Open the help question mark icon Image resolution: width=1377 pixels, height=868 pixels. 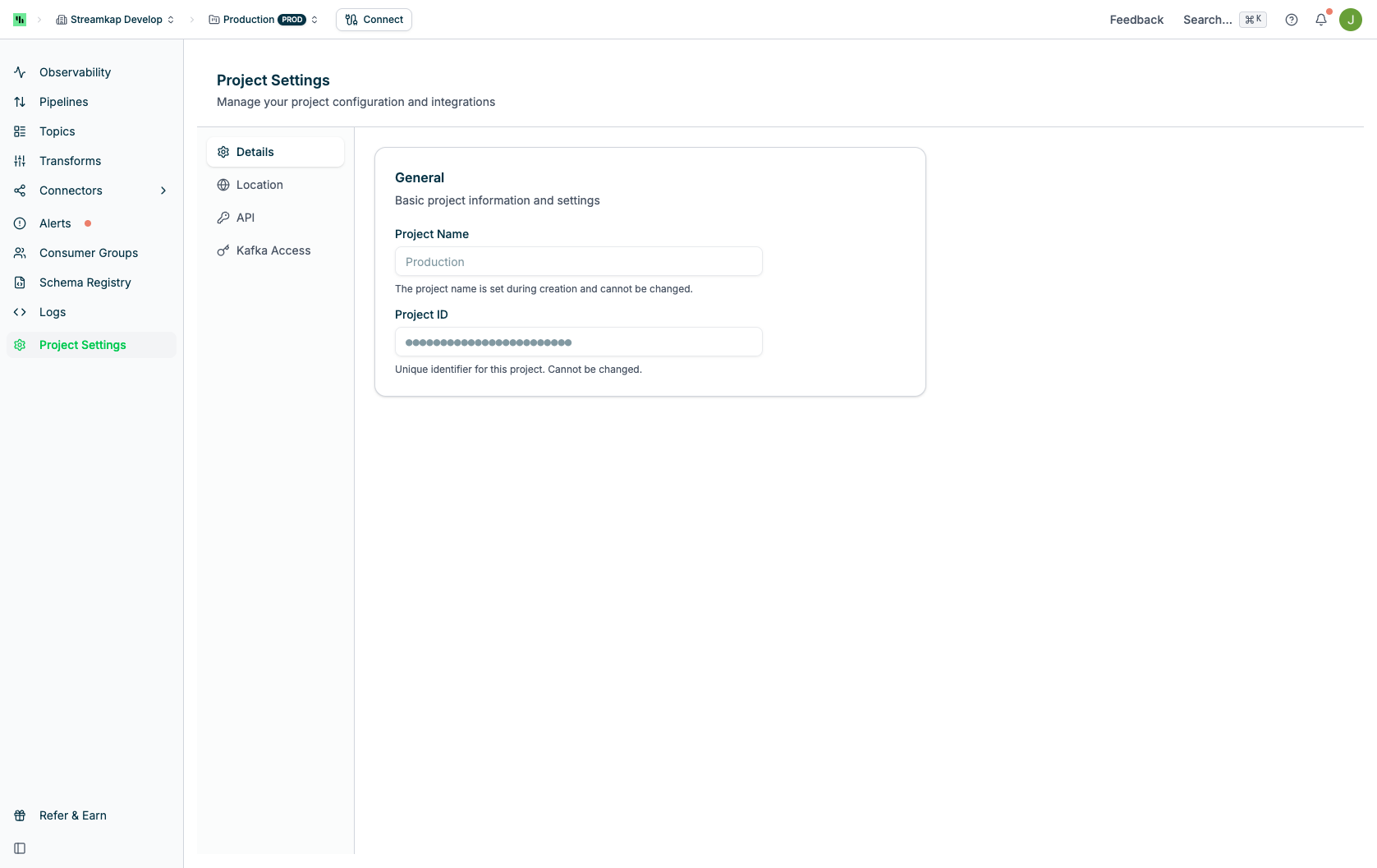coord(1291,19)
